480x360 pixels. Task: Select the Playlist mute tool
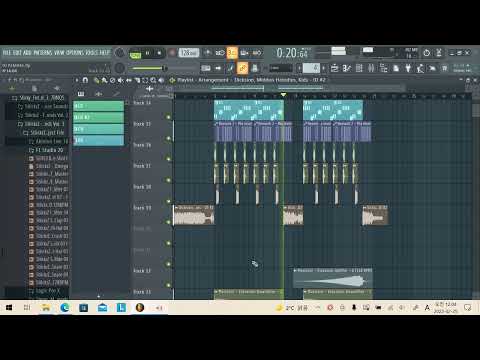[120, 80]
